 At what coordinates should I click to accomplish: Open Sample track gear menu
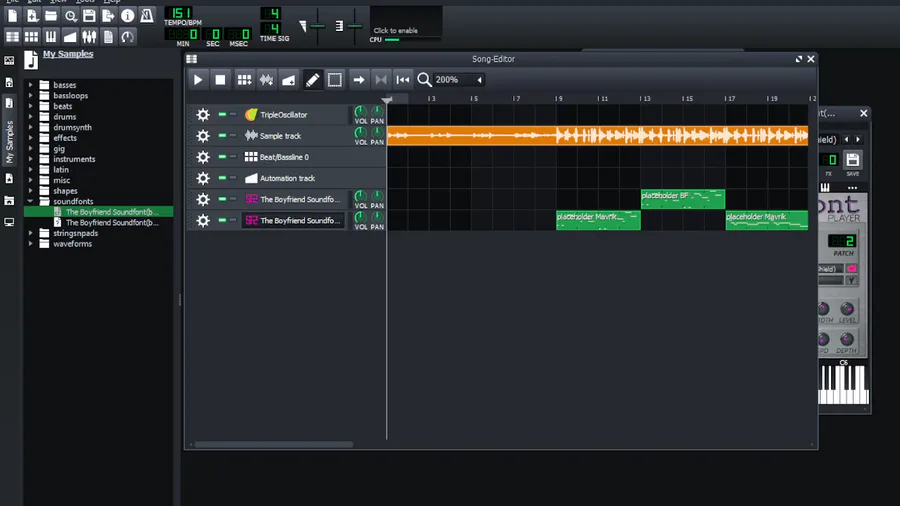pos(203,136)
